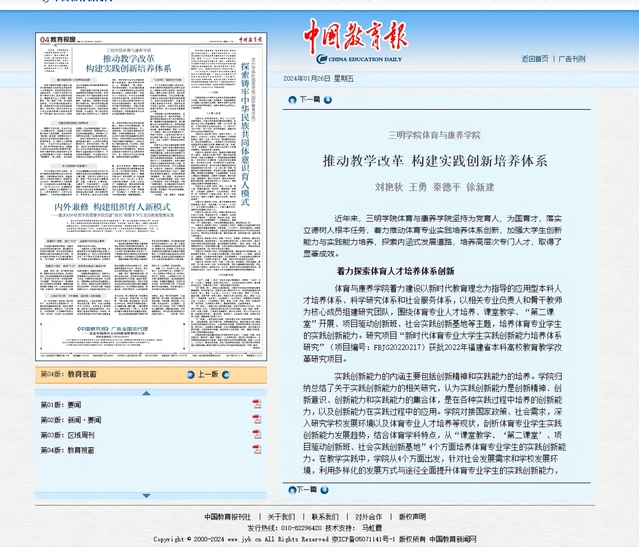Click 04 教育视窗 header in page thumbnail

[58, 39]
